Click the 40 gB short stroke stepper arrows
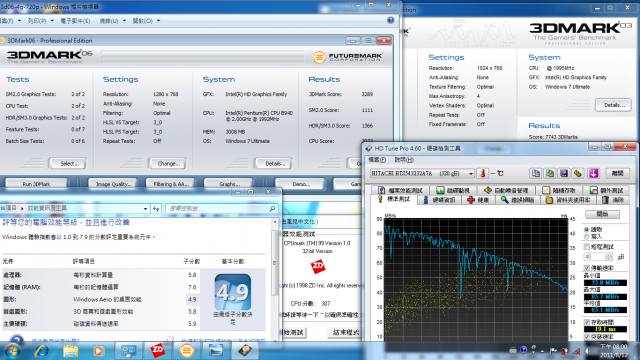This screenshot has height=360, width=640. [x=608, y=257]
